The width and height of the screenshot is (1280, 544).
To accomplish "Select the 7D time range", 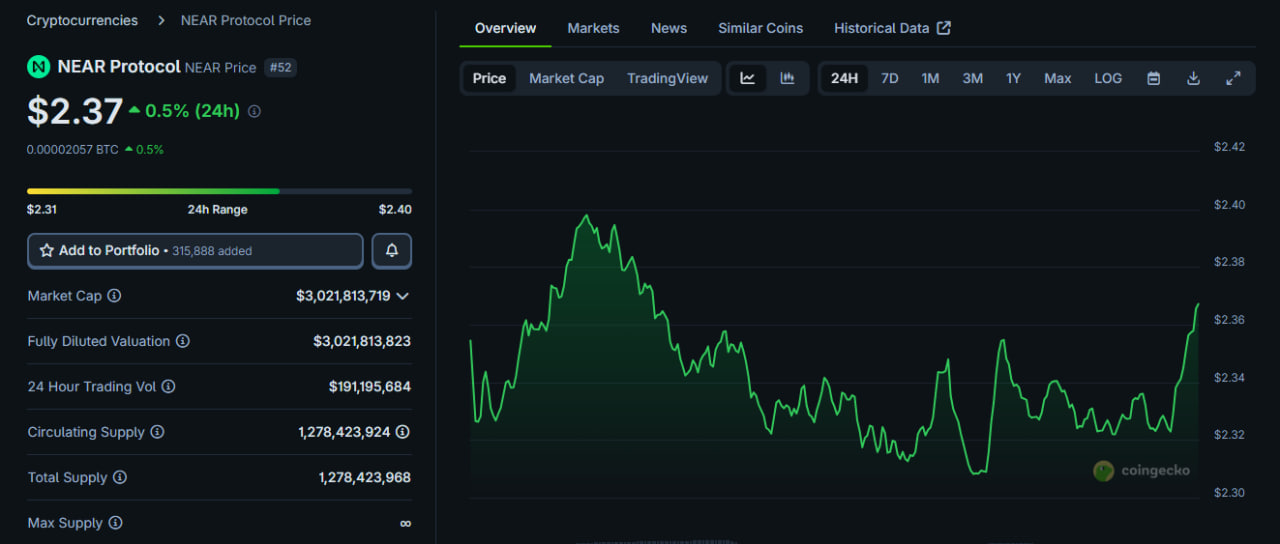I will pos(889,78).
